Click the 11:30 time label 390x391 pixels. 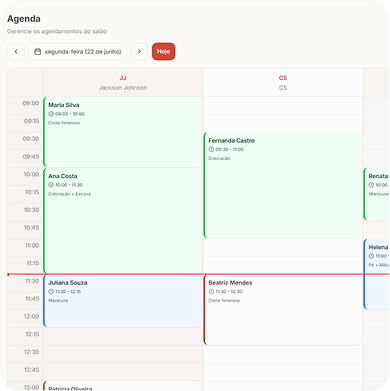pos(32,281)
